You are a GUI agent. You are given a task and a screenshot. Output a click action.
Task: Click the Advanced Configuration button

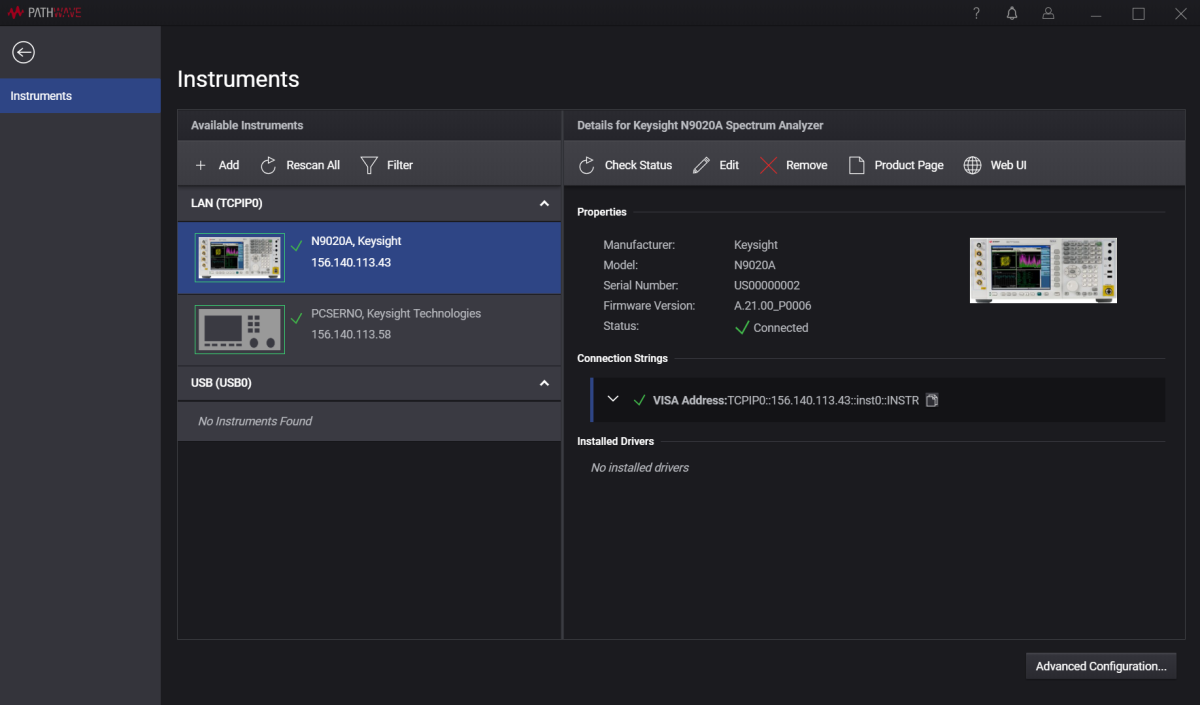pos(1101,666)
